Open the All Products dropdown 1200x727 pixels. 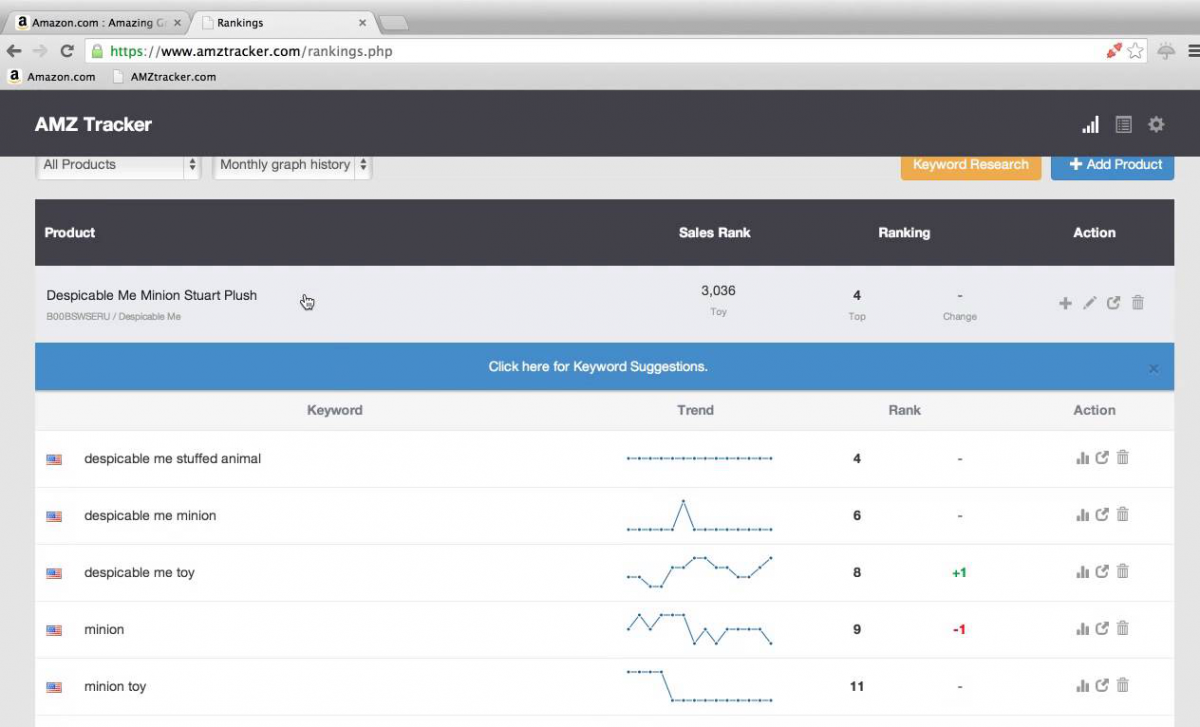point(117,165)
